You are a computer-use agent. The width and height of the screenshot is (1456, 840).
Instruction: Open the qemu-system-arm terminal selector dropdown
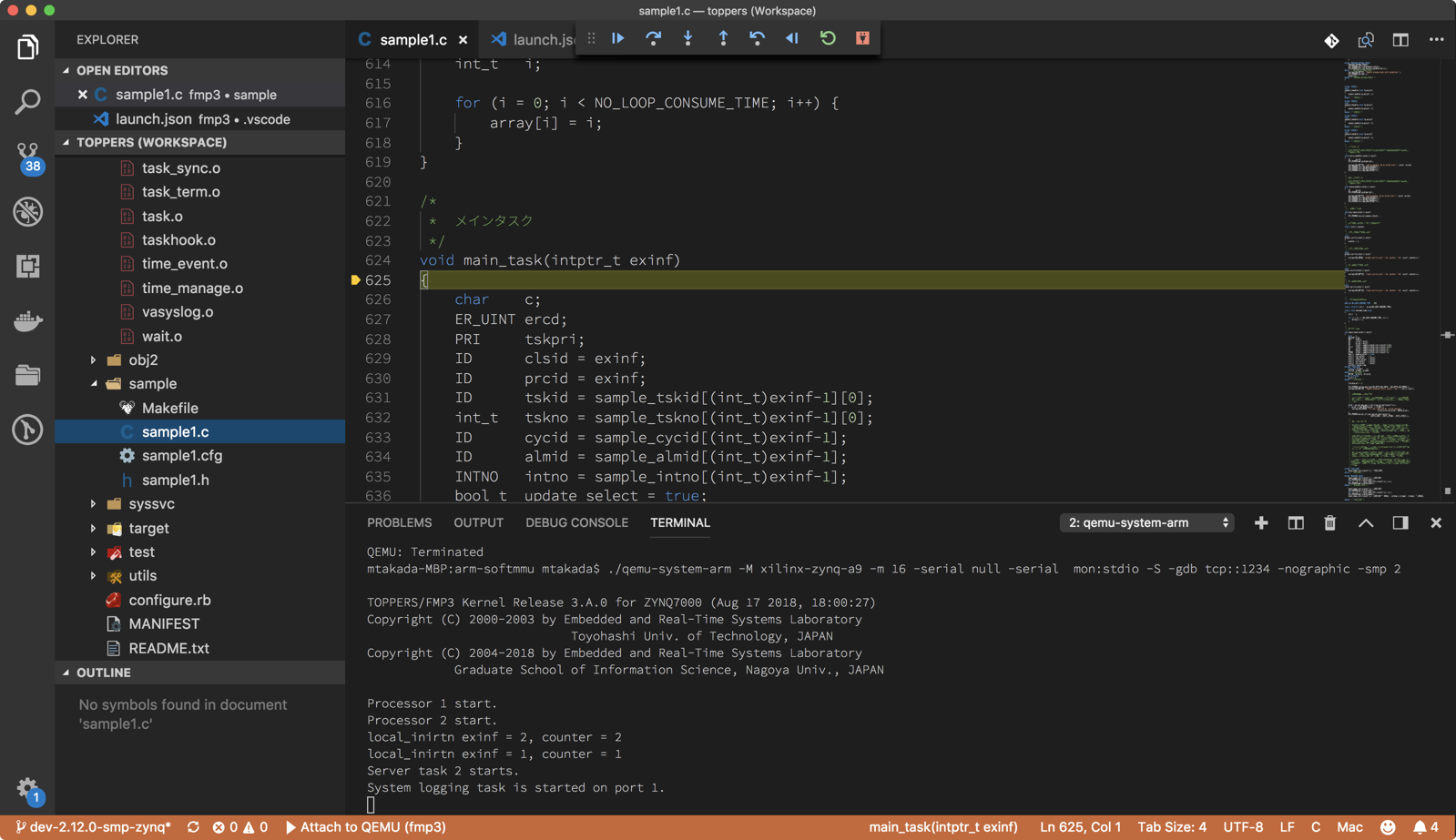[1146, 522]
